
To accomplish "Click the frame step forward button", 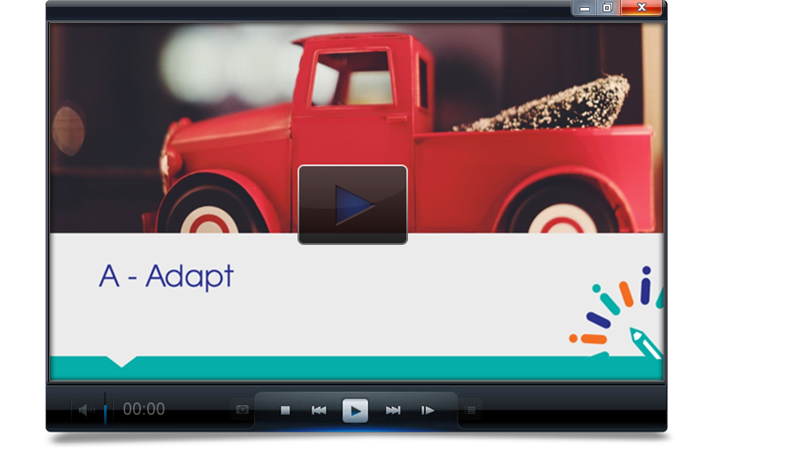I will click(428, 410).
